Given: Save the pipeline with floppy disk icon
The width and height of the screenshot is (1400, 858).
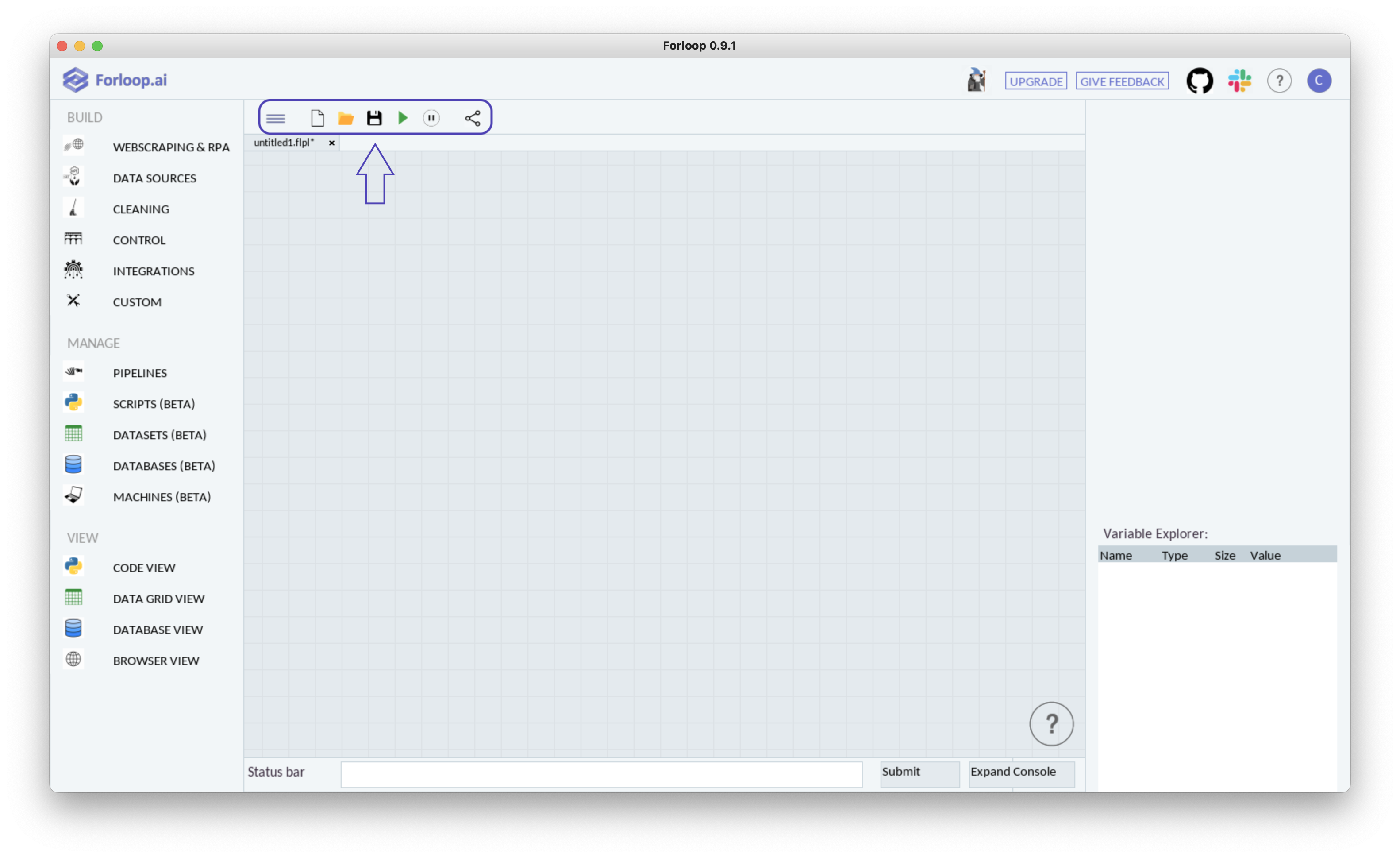Looking at the screenshot, I should pyautogui.click(x=374, y=118).
